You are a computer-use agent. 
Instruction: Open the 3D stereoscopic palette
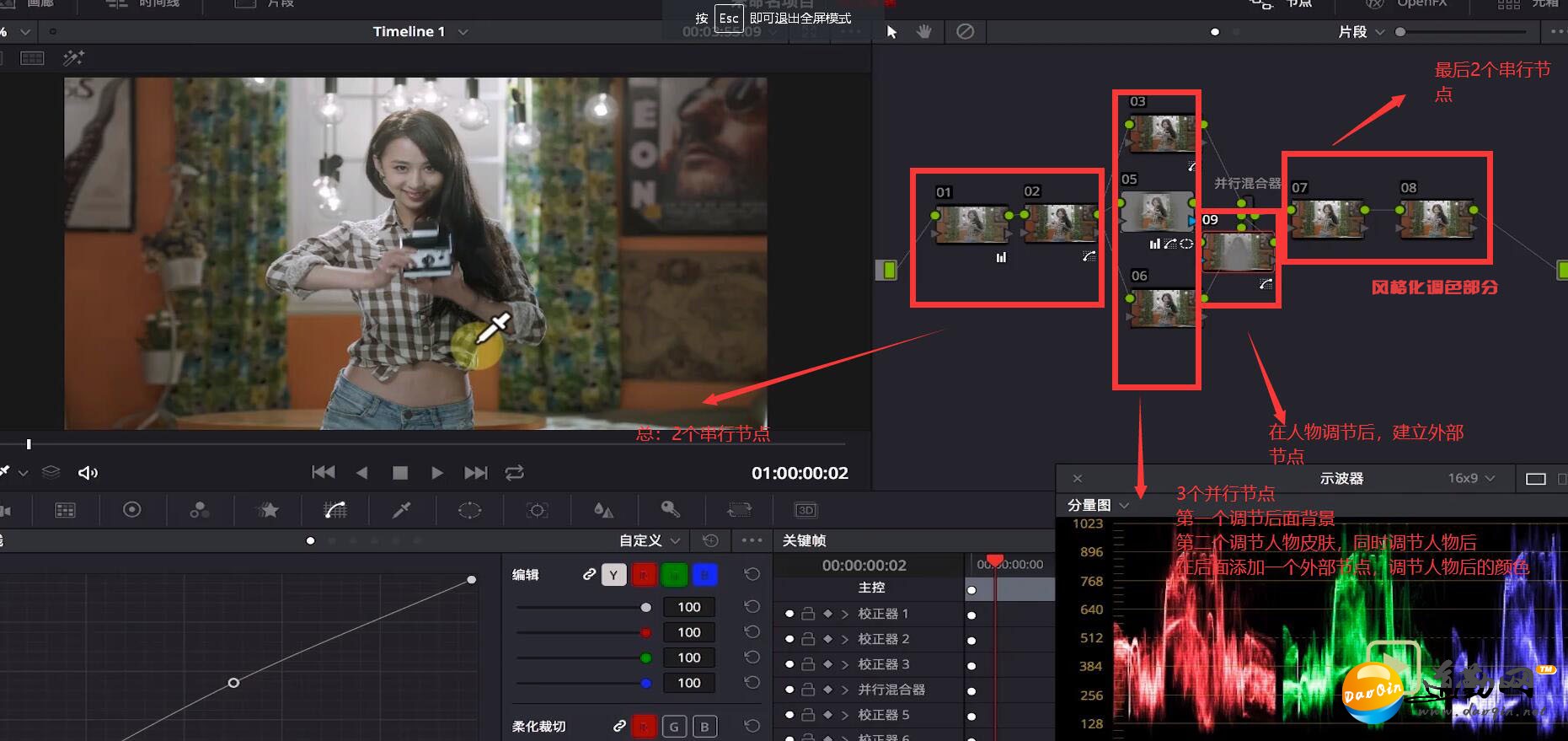(805, 510)
